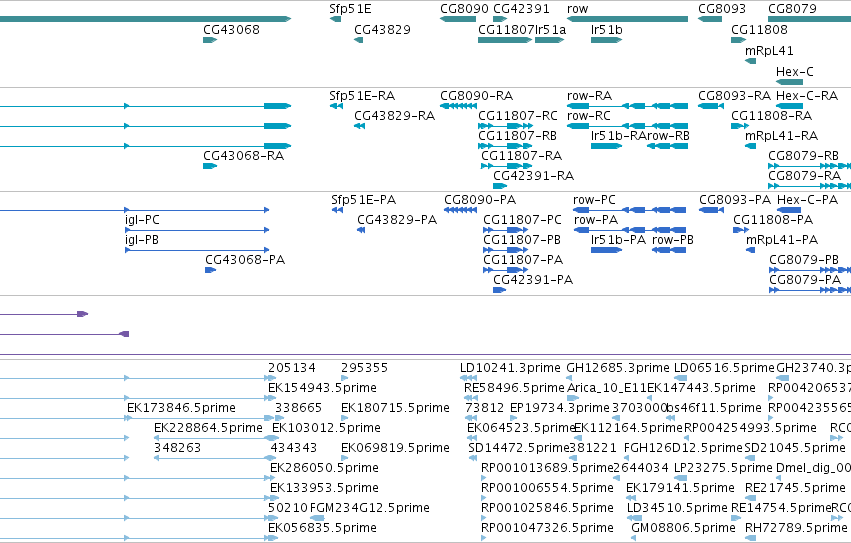Click the Hex-C gene label
Screen dimensions: 851x543
click(795, 72)
